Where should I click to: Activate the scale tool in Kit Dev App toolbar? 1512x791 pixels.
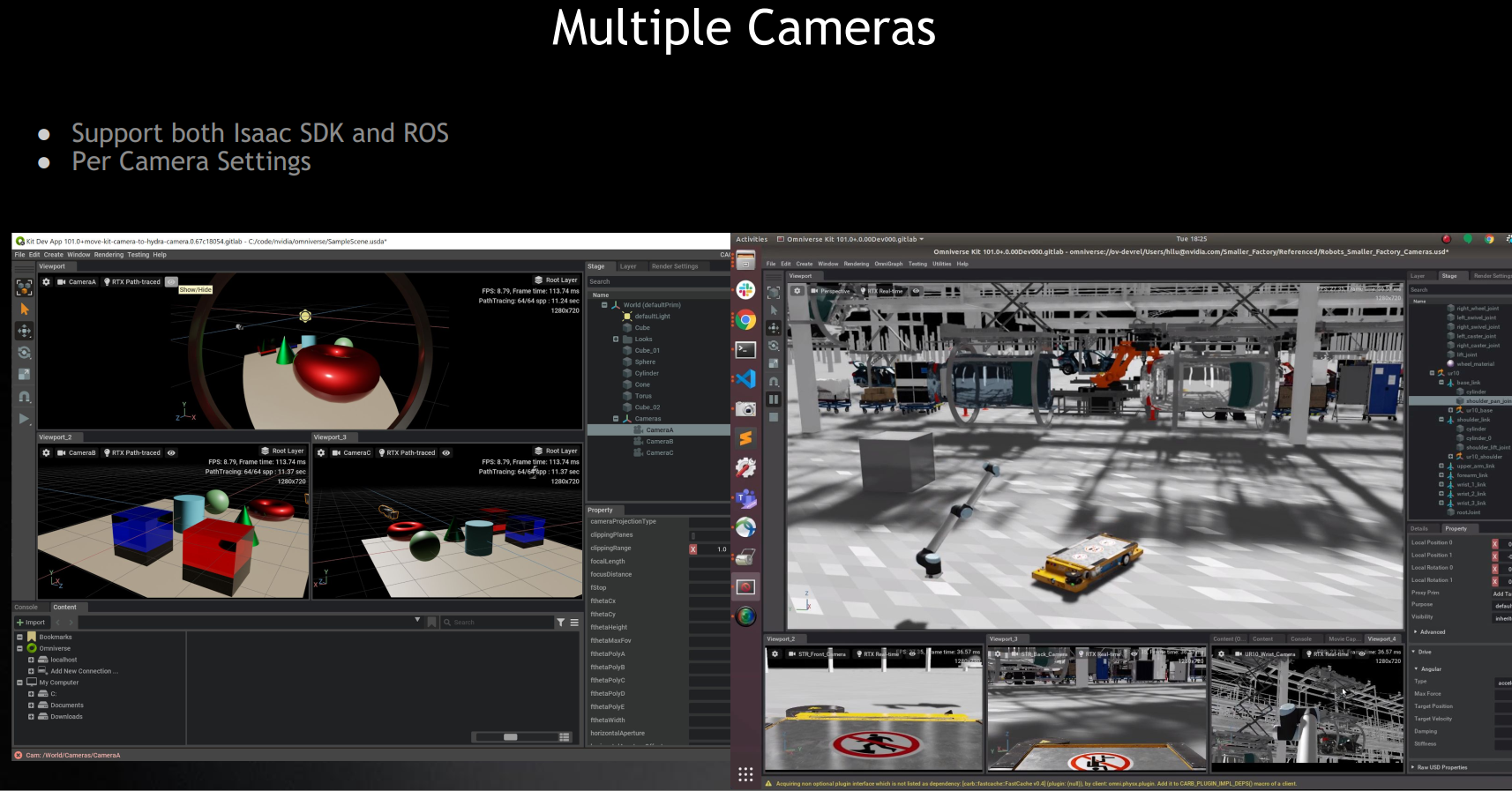[x=24, y=375]
